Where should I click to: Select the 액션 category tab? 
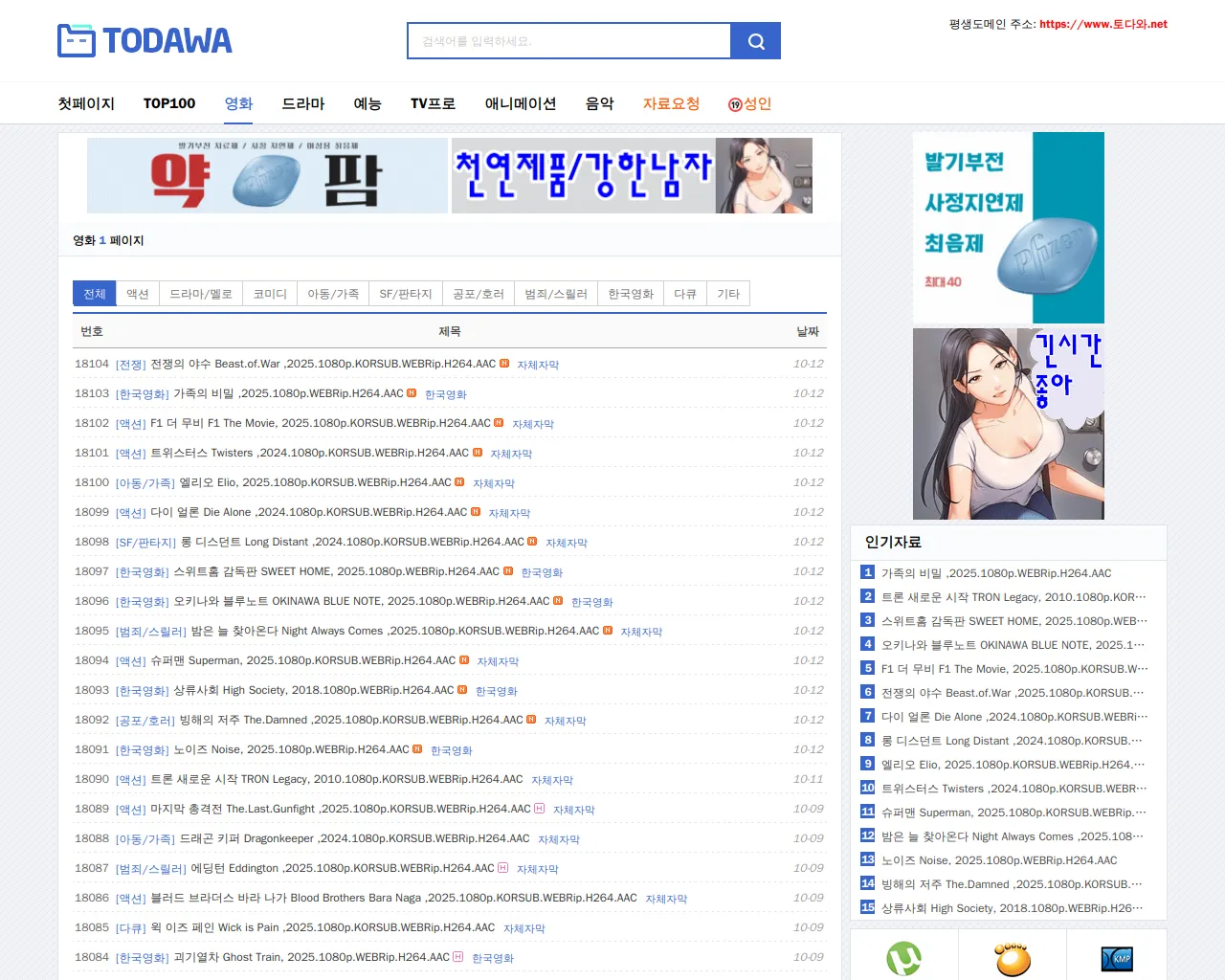(x=138, y=294)
